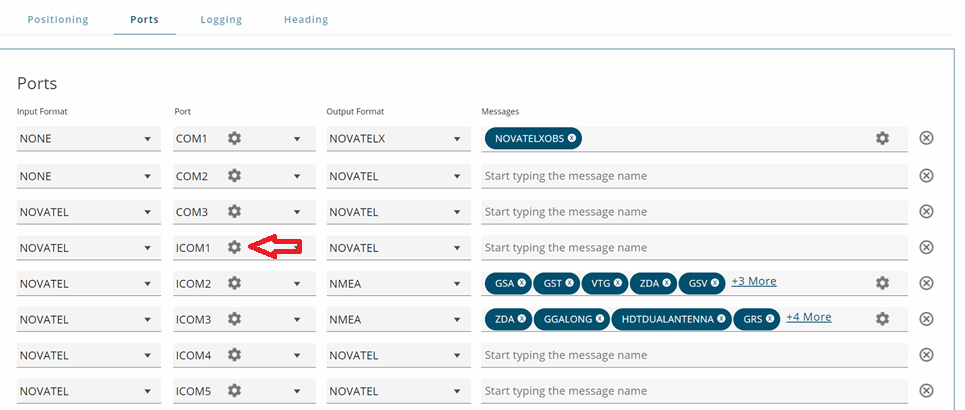Open the ICOM2 port settings gear
The image size is (965, 410).
click(234, 283)
